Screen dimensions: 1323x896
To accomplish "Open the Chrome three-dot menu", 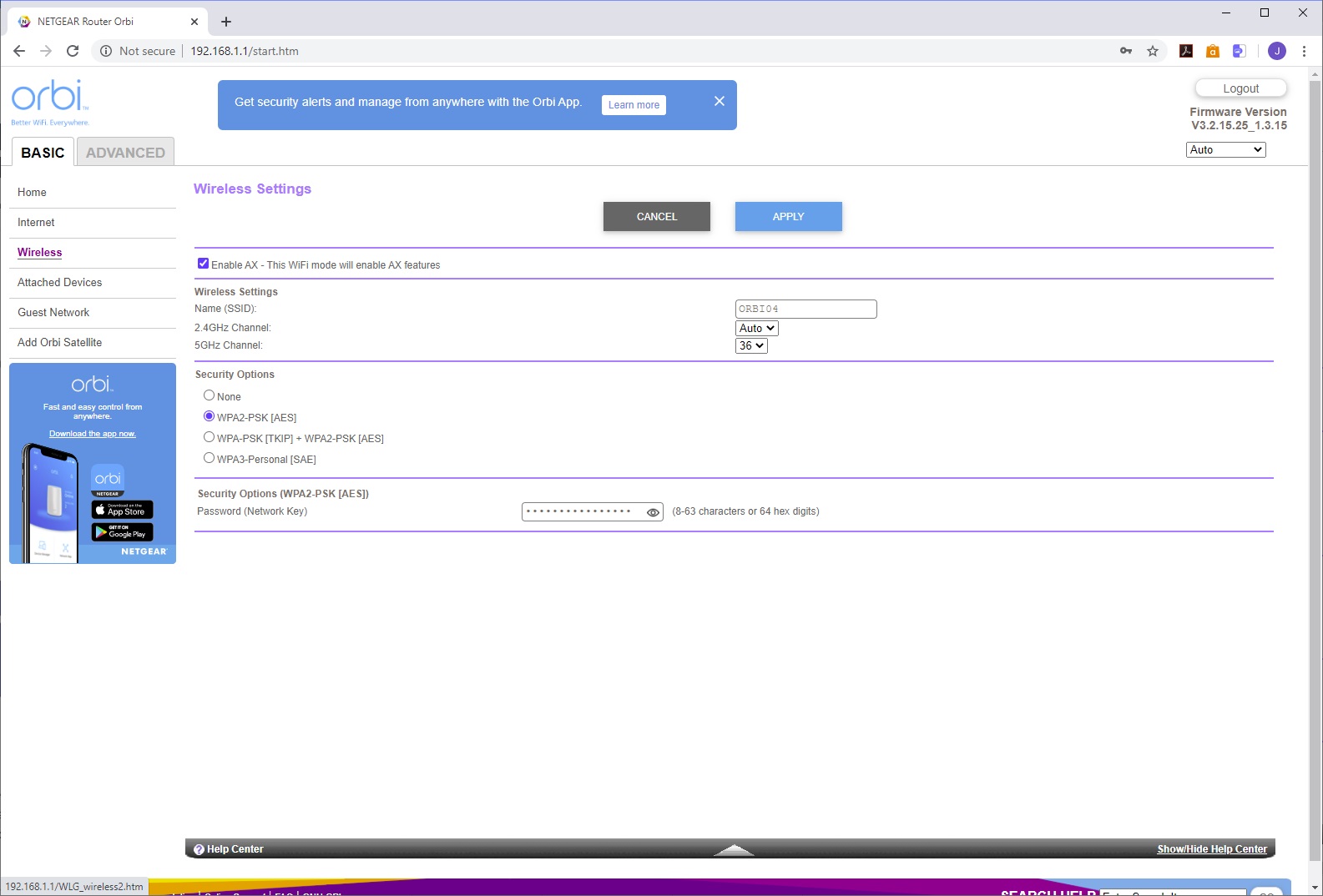I will click(x=1304, y=51).
